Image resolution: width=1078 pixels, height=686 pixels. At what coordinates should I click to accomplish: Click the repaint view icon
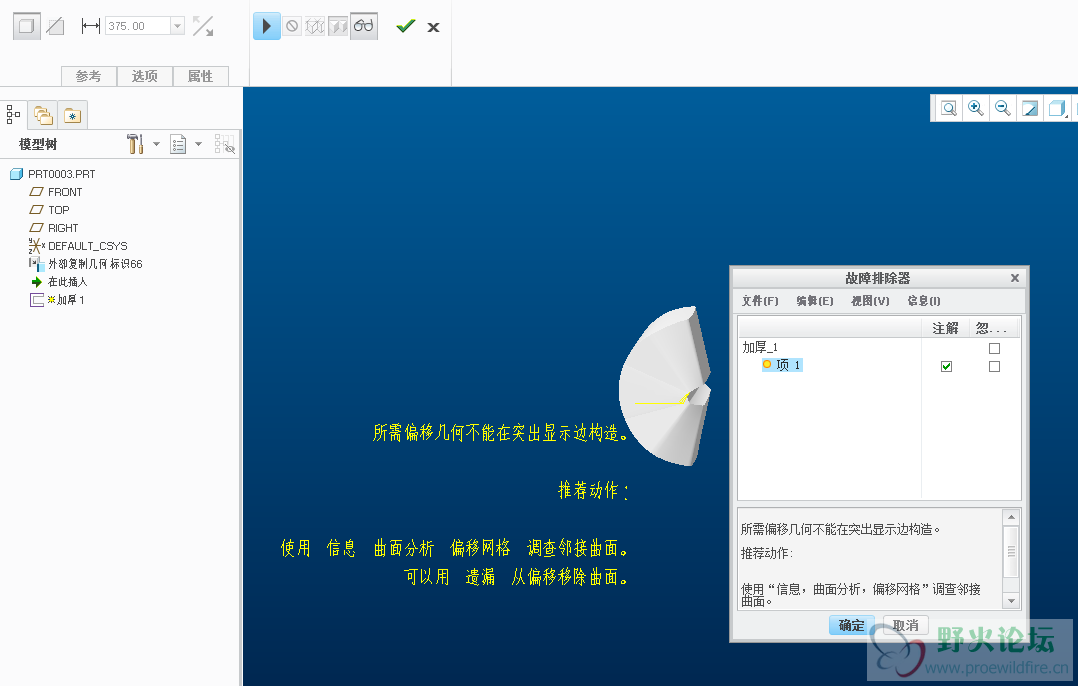coord(1030,108)
